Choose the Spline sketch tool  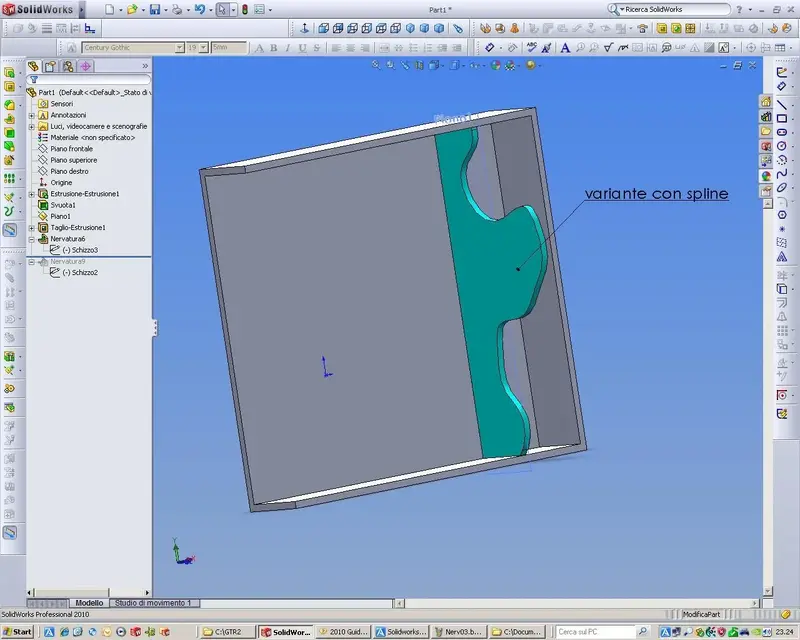click(x=782, y=174)
